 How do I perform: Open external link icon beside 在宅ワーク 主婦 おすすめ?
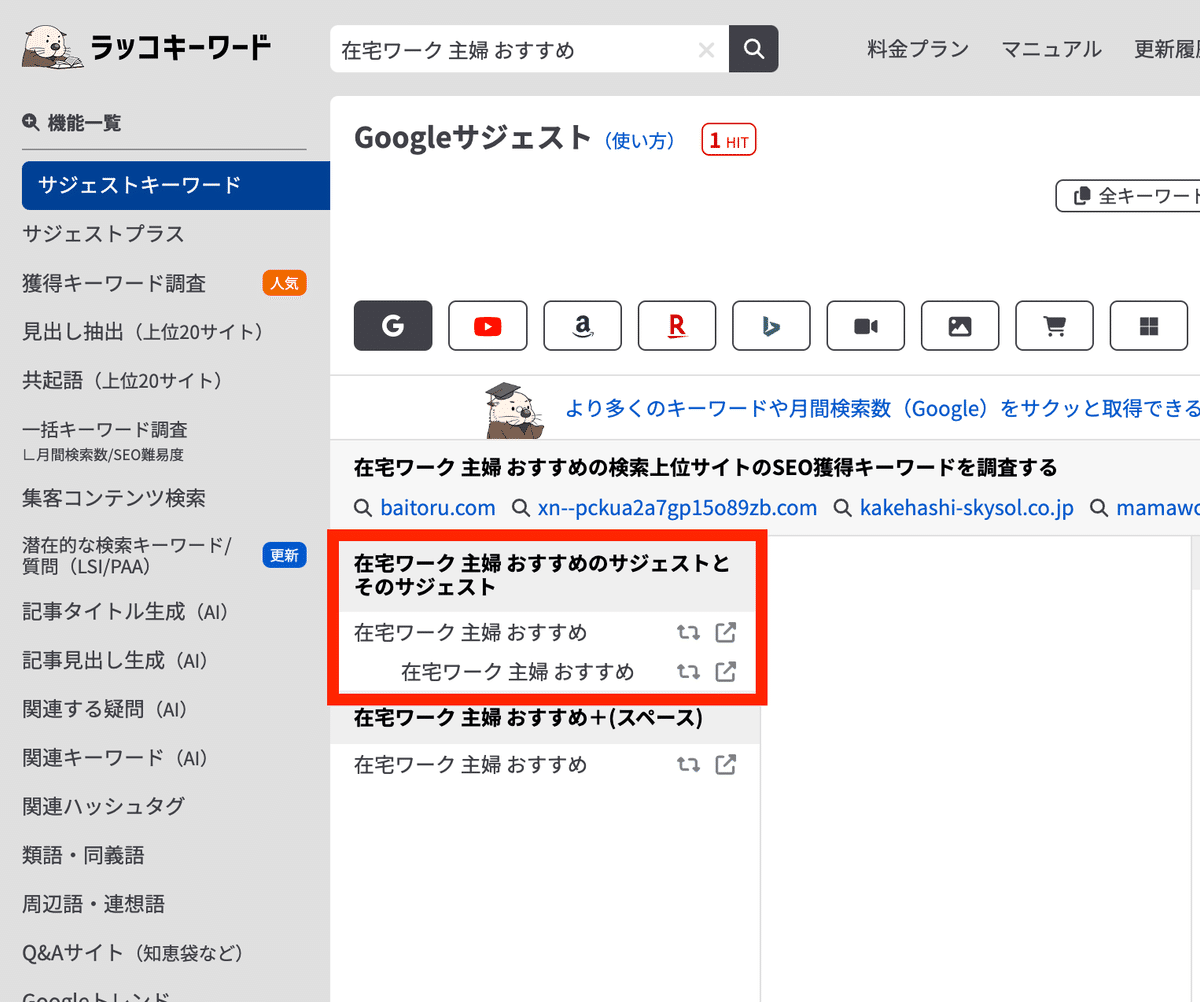coord(726,632)
